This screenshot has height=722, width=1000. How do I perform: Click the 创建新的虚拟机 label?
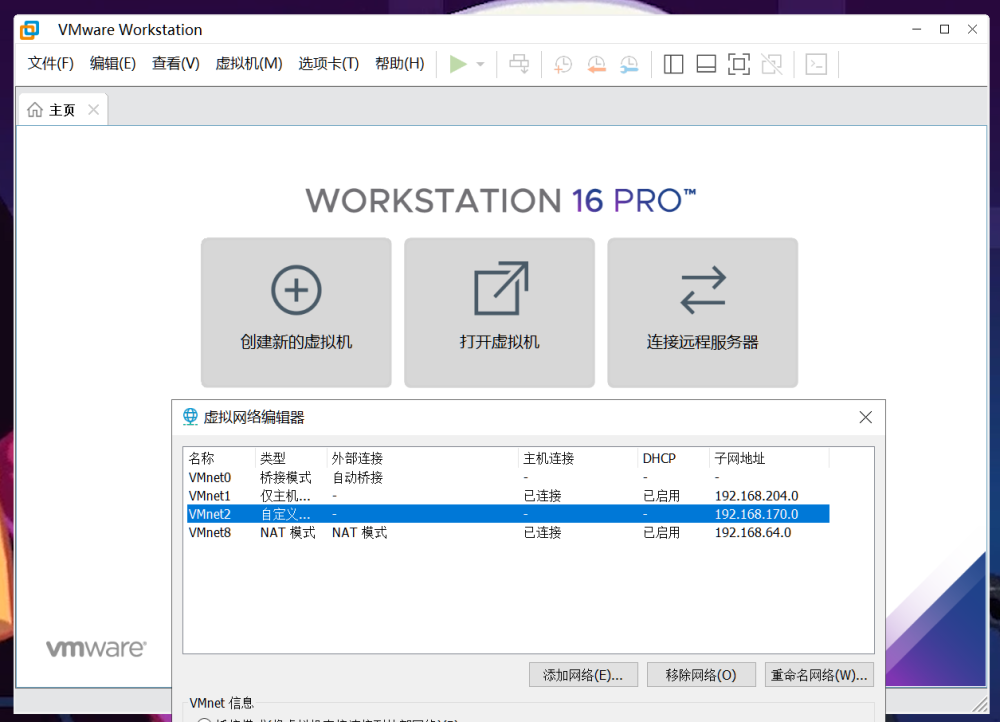296,342
